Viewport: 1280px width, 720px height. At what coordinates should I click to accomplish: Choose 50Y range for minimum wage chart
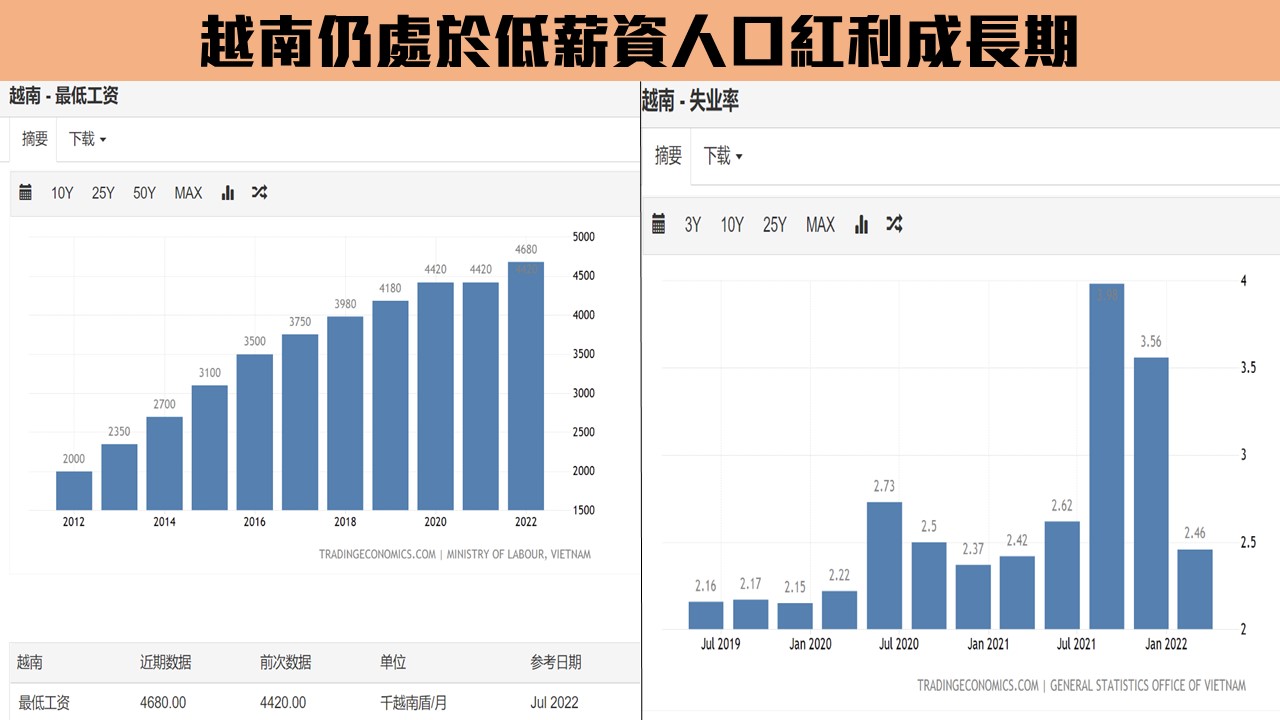click(144, 193)
